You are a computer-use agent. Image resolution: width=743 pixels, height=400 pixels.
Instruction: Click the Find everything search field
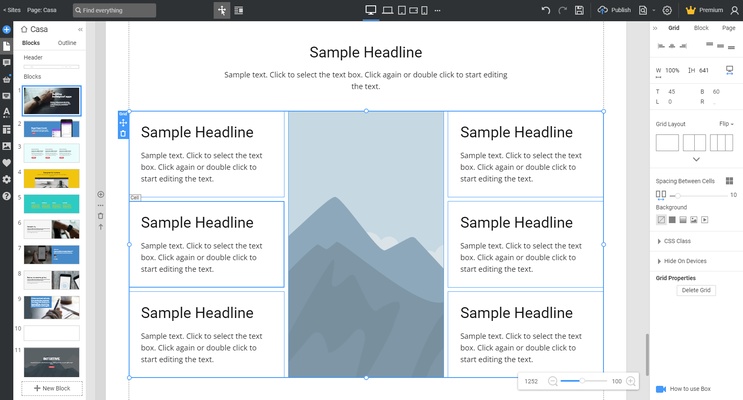click(114, 10)
